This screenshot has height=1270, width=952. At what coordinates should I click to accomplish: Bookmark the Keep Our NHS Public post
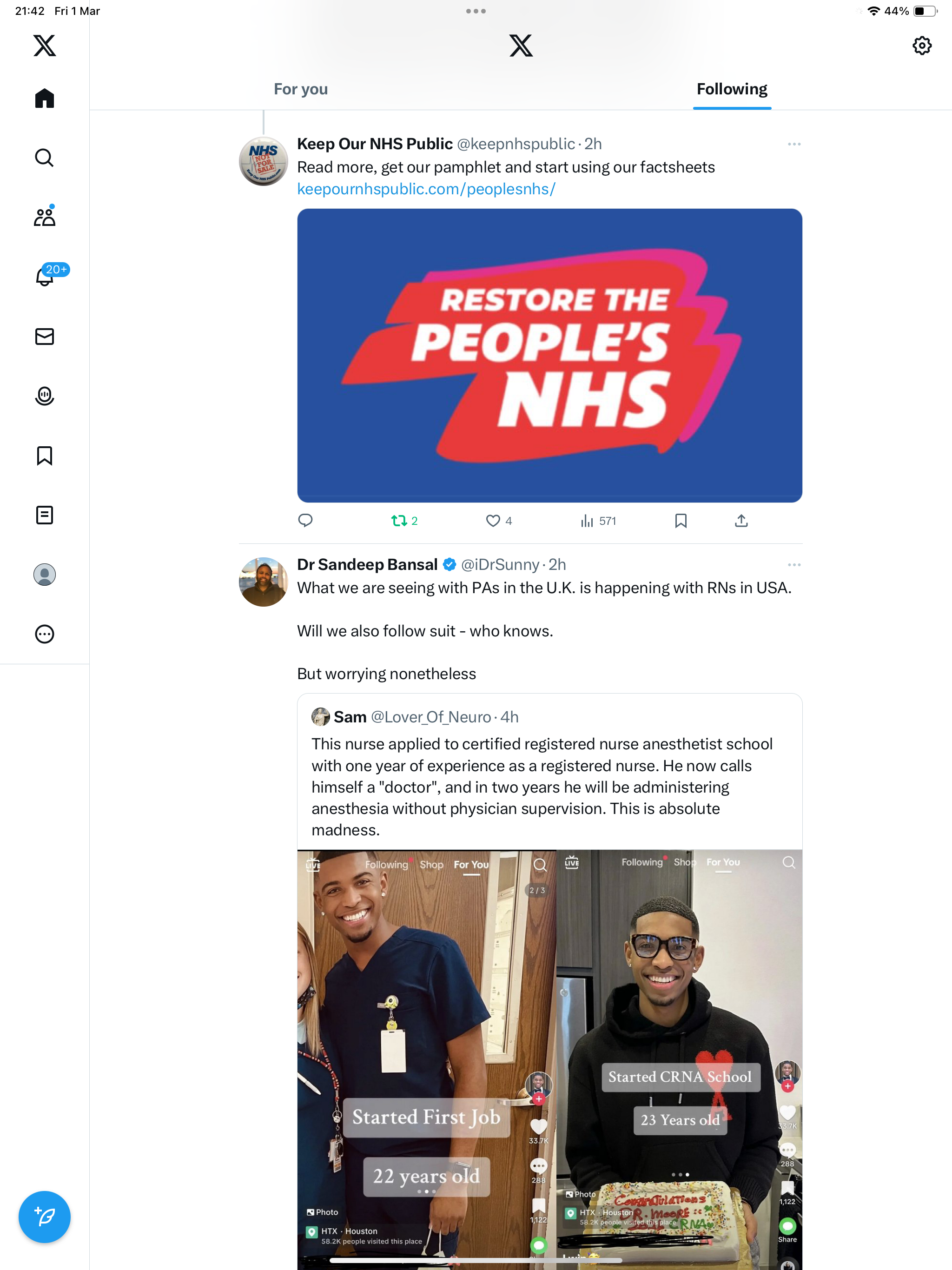point(681,521)
